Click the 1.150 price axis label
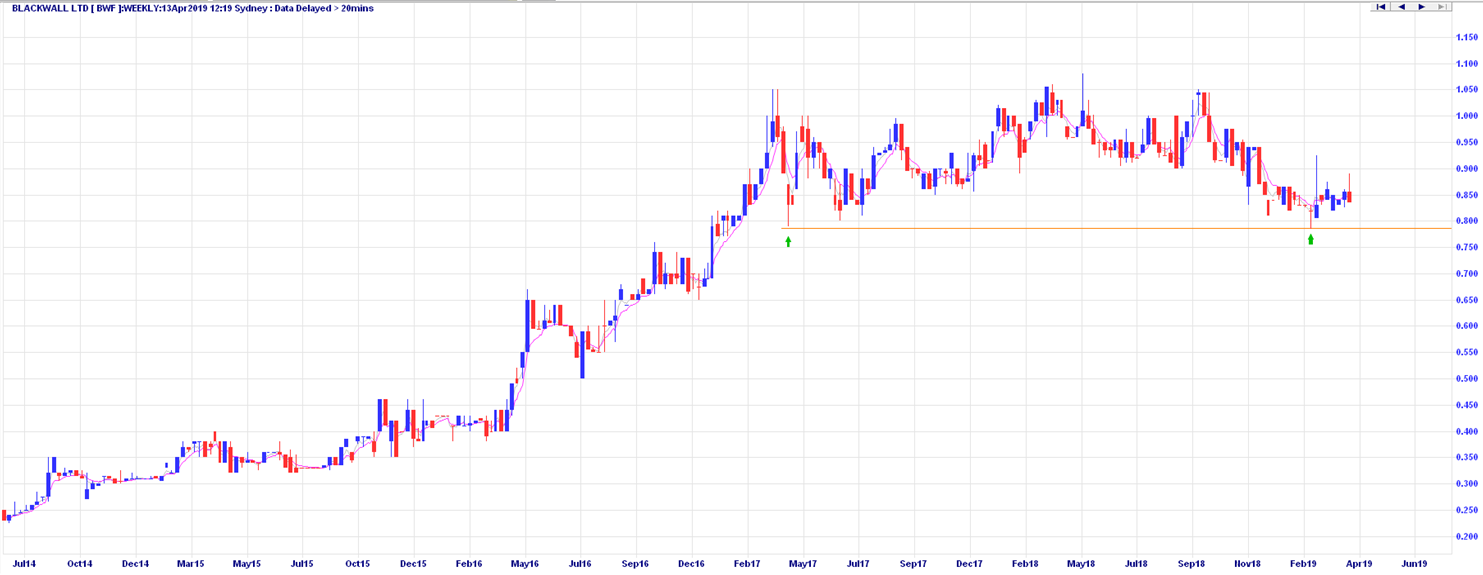The image size is (1483, 575). [1467, 38]
